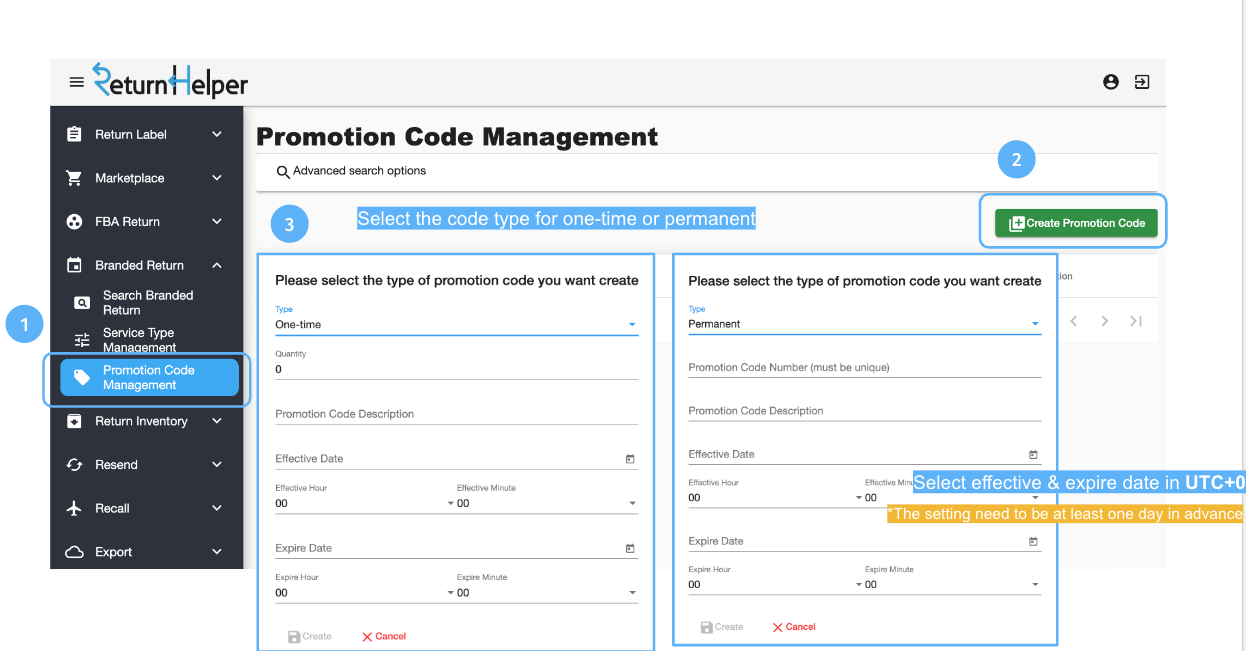The width and height of the screenshot is (1246, 651).
Task: Cancel the one-time promotion code form
Action: pyautogui.click(x=383, y=636)
